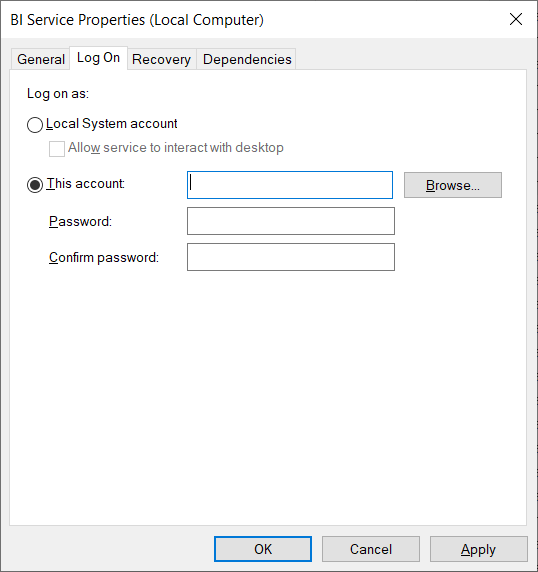
Task: Tick Allow service to interact with desktop
Action: tap(57, 149)
